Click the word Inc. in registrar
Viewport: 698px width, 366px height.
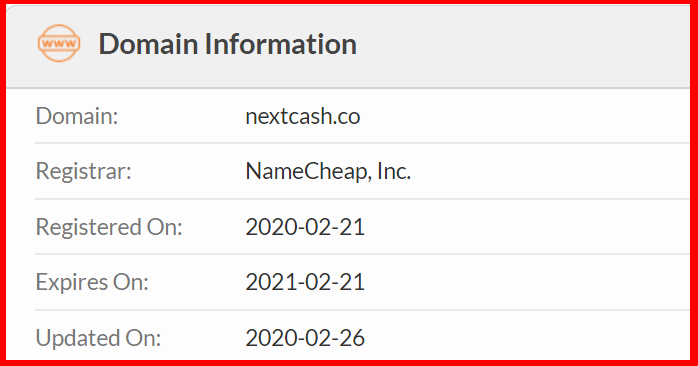click(x=394, y=171)
